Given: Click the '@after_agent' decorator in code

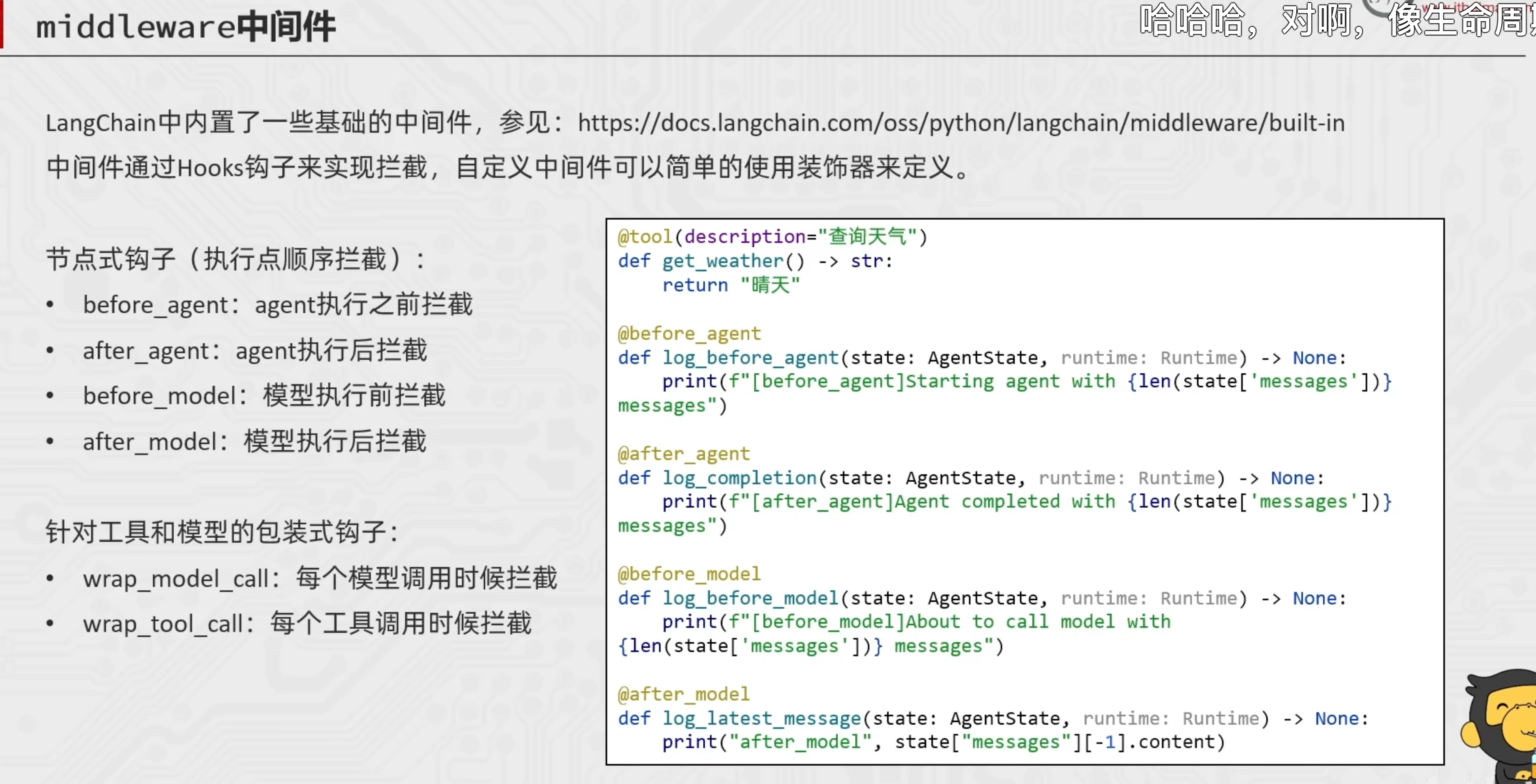Looking at the screenshot, I should [x=684, y=454].
